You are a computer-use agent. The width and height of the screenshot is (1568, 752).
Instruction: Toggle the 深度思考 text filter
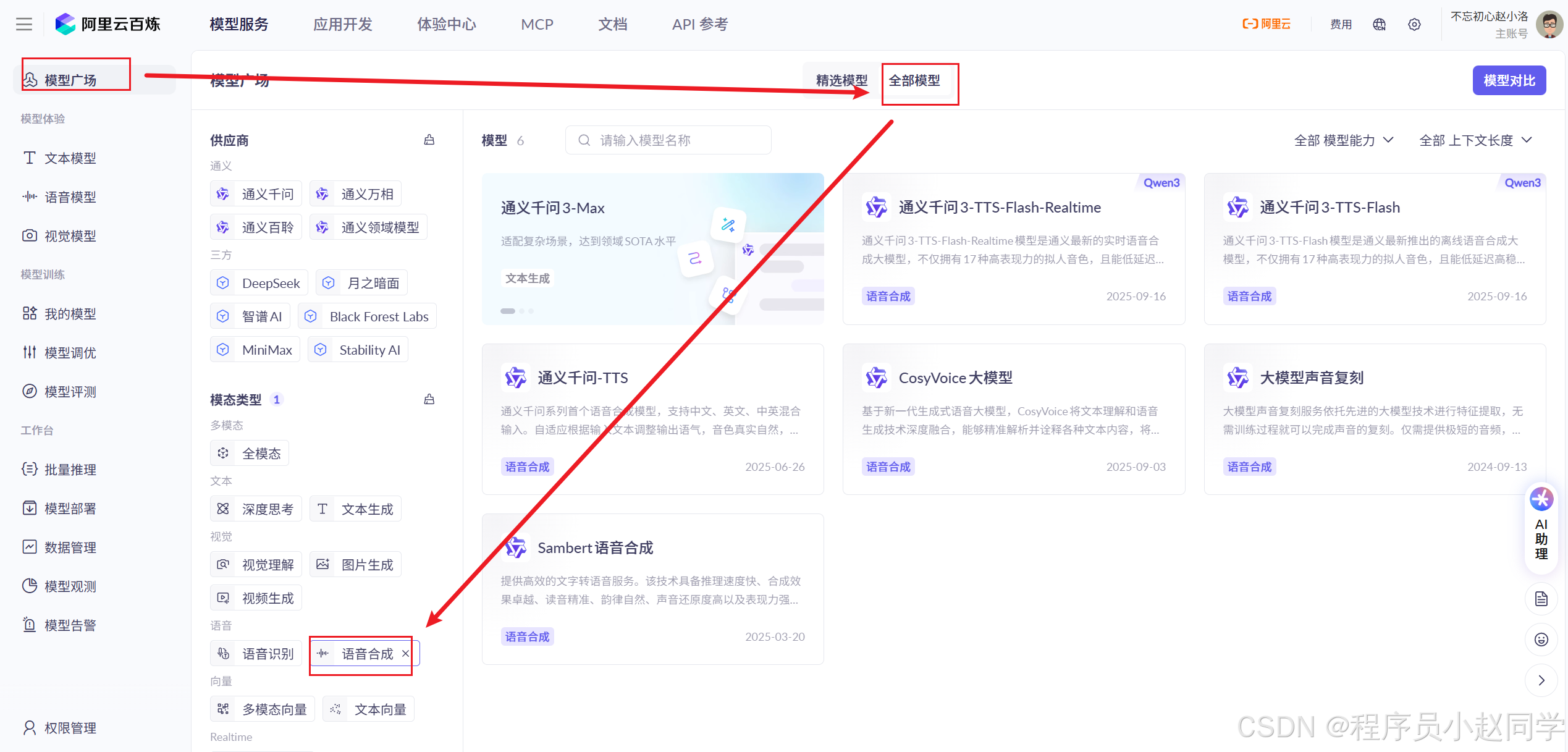(x=256, y=509)
